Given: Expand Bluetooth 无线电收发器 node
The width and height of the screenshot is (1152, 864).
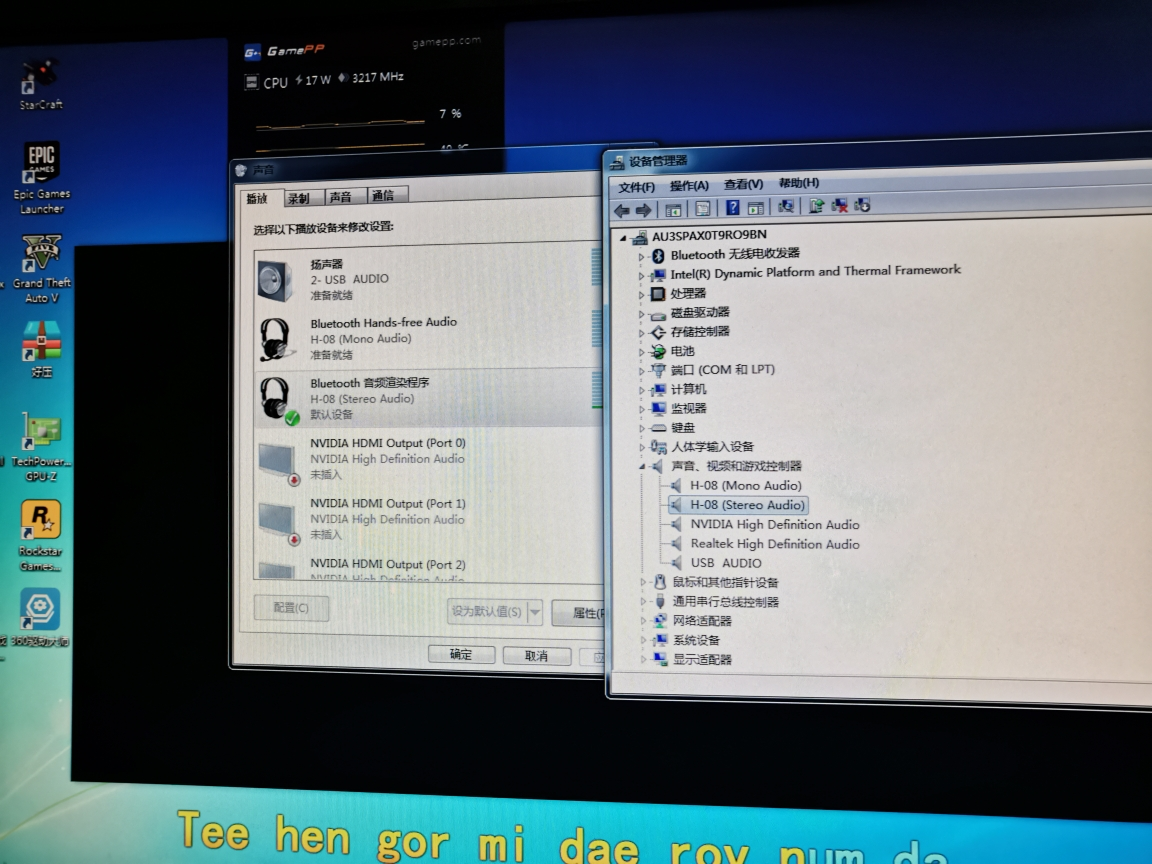Looking at the screenshot, I should point(641,256).
